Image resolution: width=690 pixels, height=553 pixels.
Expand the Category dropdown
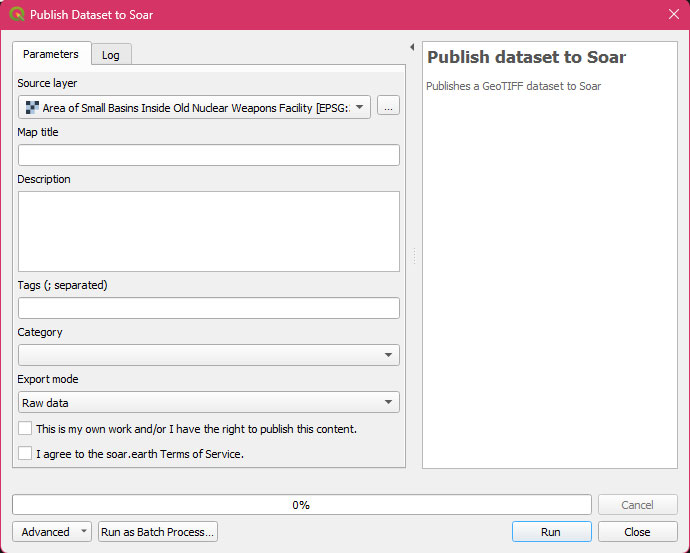click(209, 355)
